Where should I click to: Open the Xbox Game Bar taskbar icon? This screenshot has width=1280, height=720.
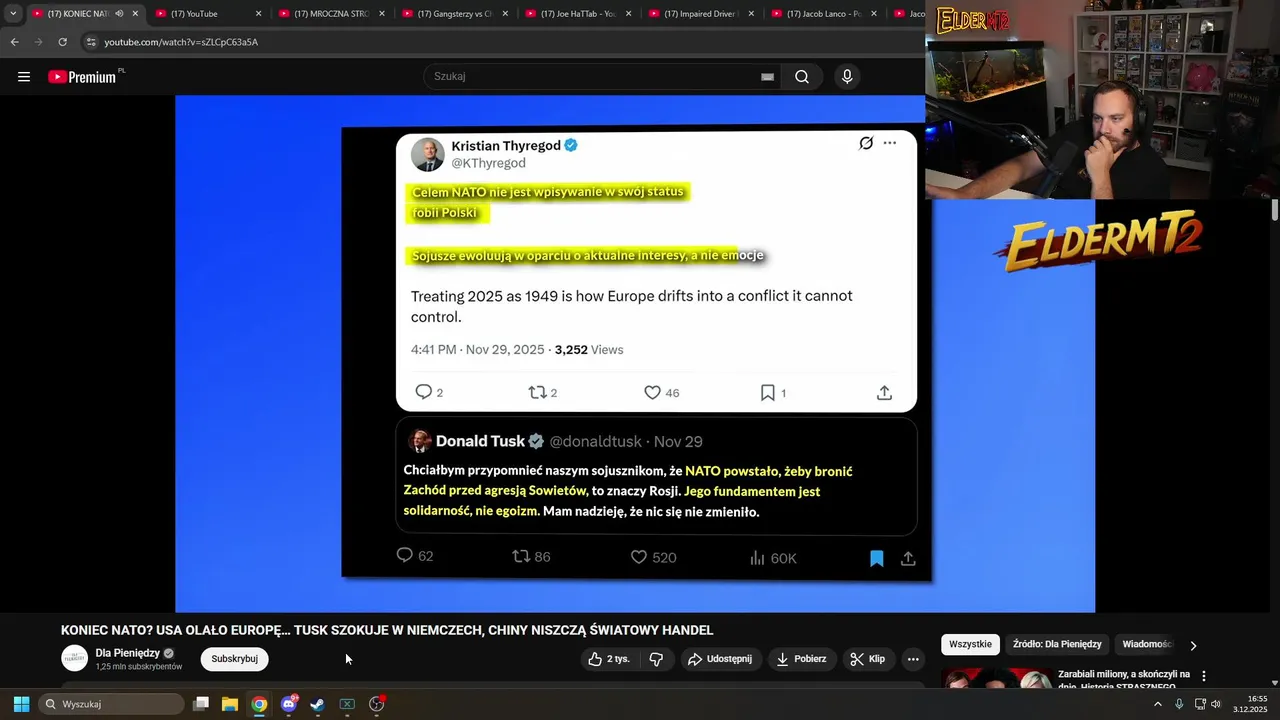[347, 704]
